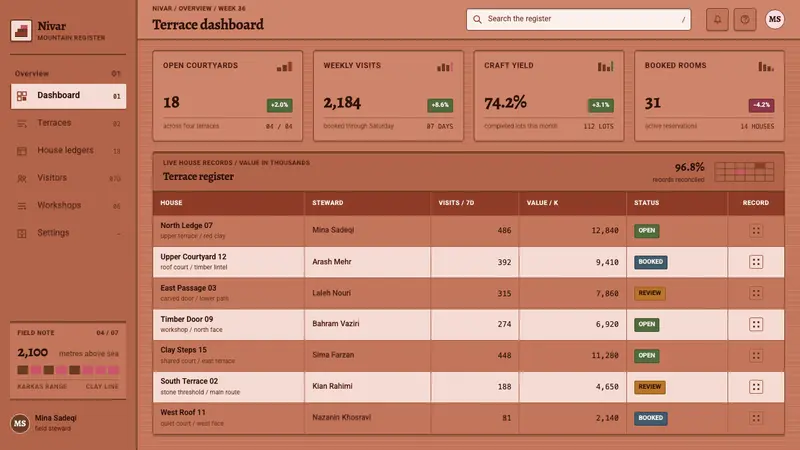
Task: Navigate to Visitors page
Action: pyautogui.click(x=68, y=178)
